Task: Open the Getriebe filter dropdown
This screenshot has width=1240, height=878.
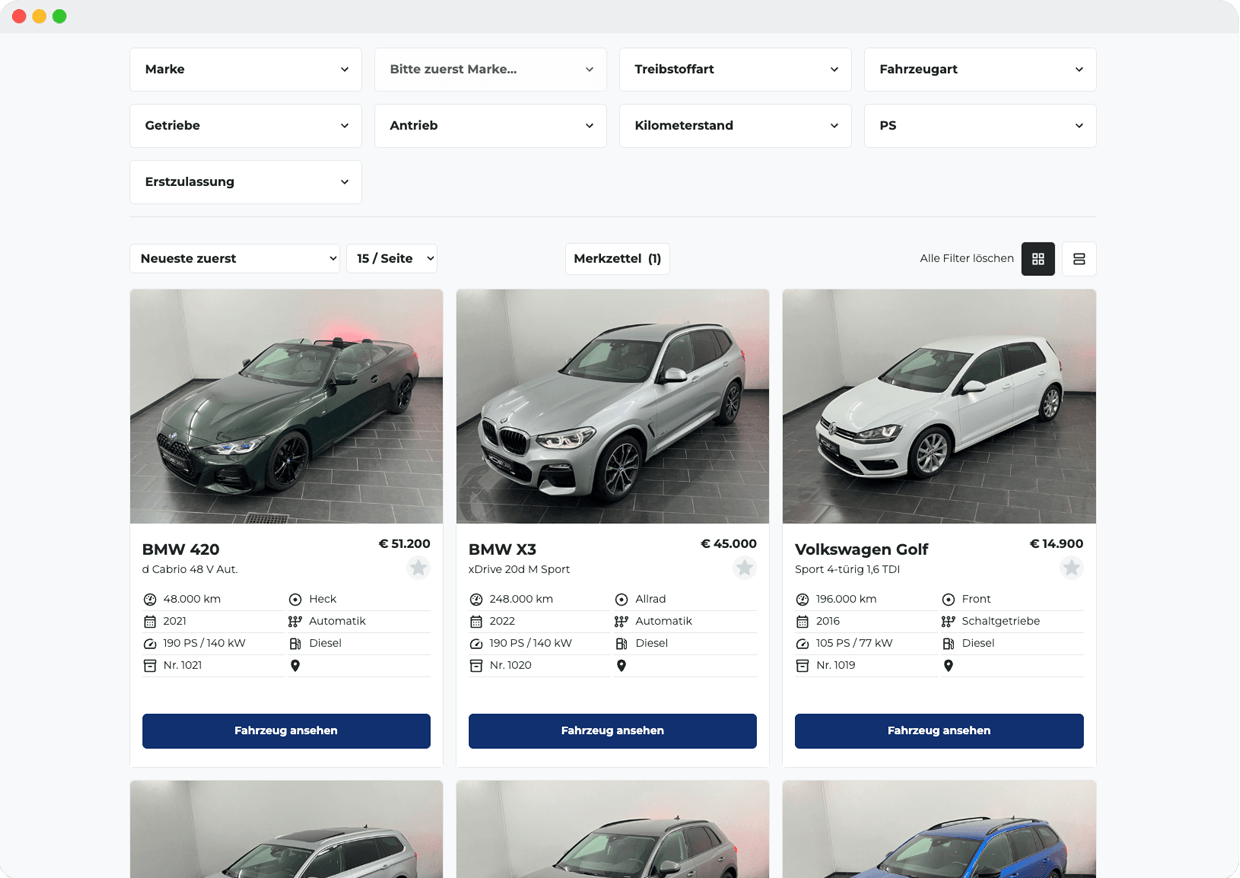Action: point(246,126)
